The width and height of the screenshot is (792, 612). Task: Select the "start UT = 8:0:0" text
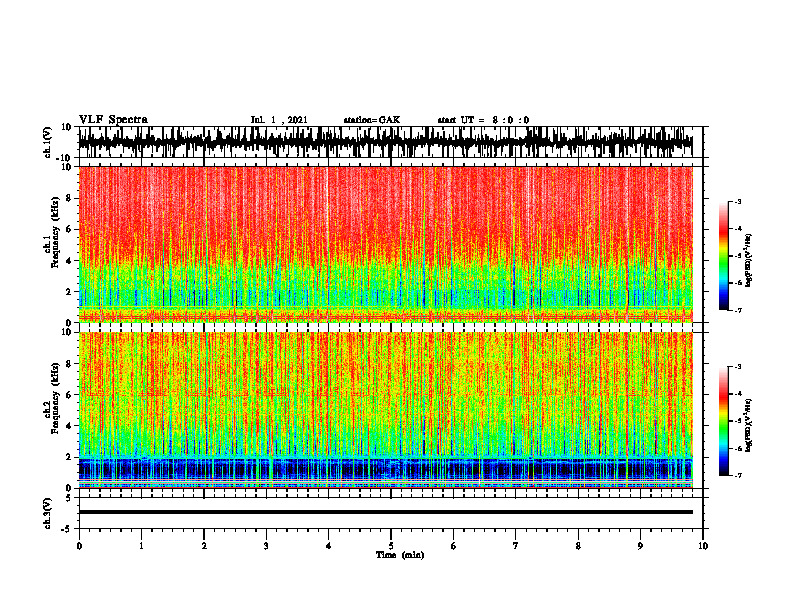483,120
